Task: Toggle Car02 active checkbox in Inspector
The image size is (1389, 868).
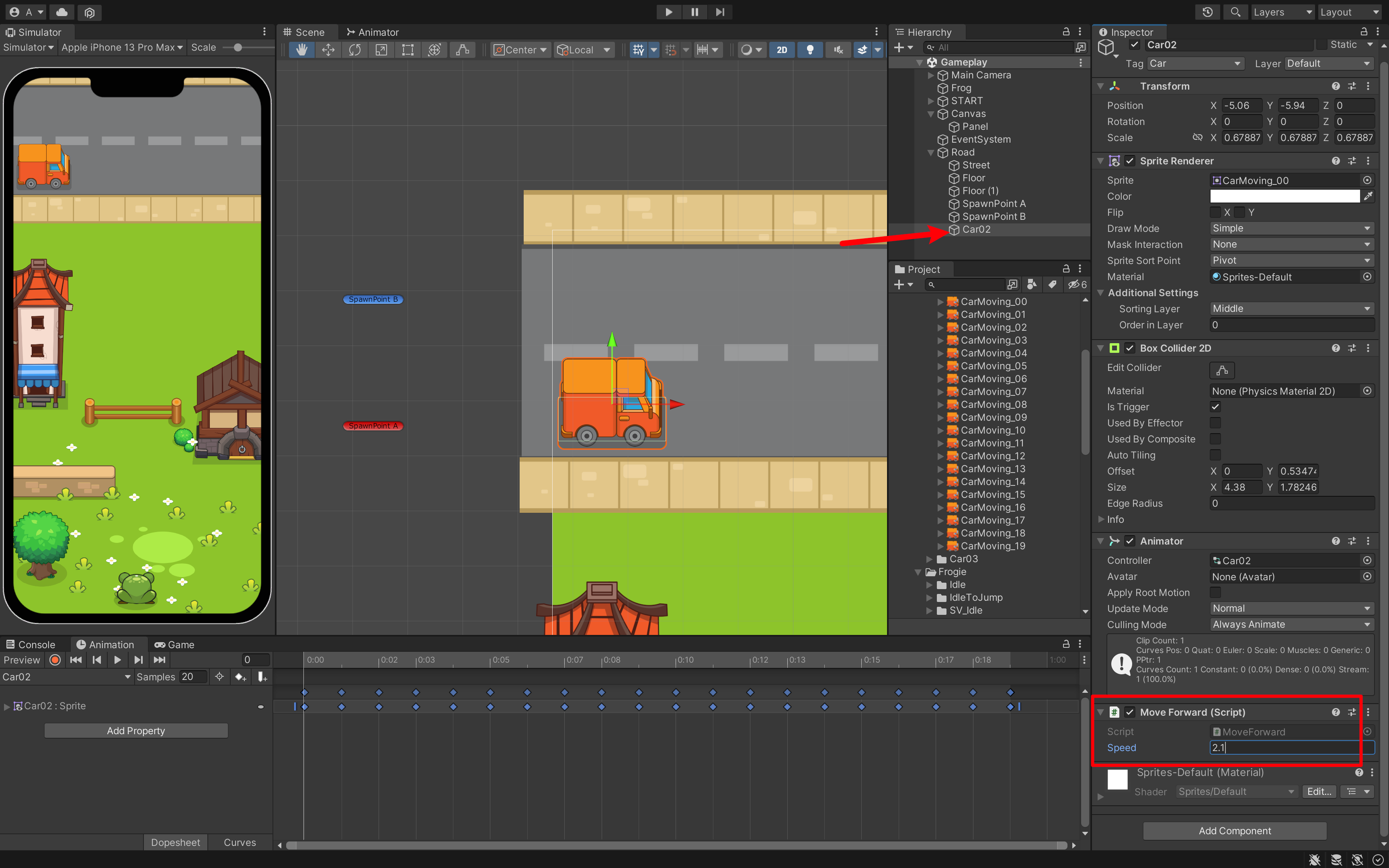Action: [x=1135, y=45]
